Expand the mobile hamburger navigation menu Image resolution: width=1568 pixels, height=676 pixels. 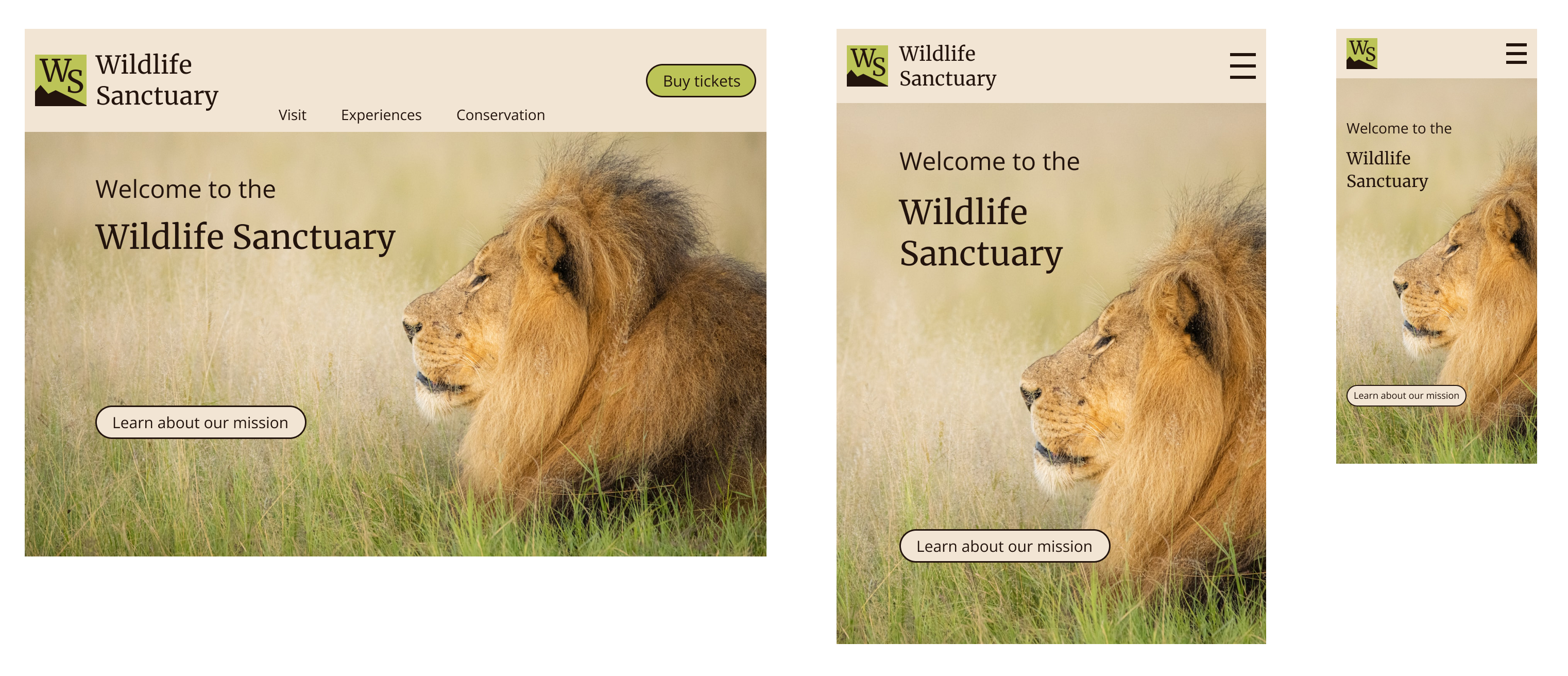pos(1518,54)
